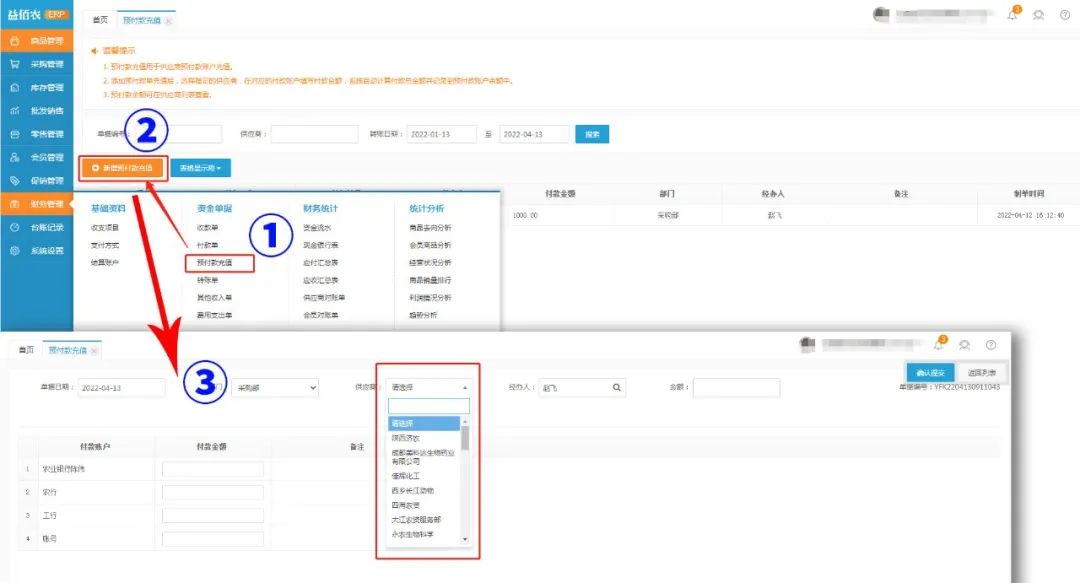This screenshot has height=583, width=1080.
Task: Open 系统设置 via the gear icon in sidebar
Action: [x=14, y=251]
